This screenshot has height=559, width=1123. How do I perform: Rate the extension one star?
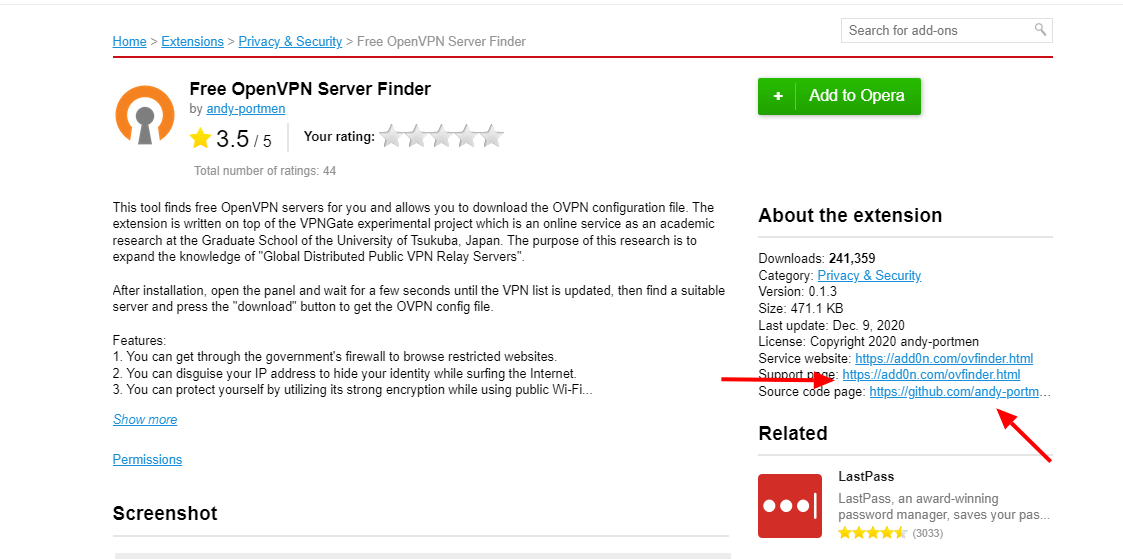click(391, 136)
